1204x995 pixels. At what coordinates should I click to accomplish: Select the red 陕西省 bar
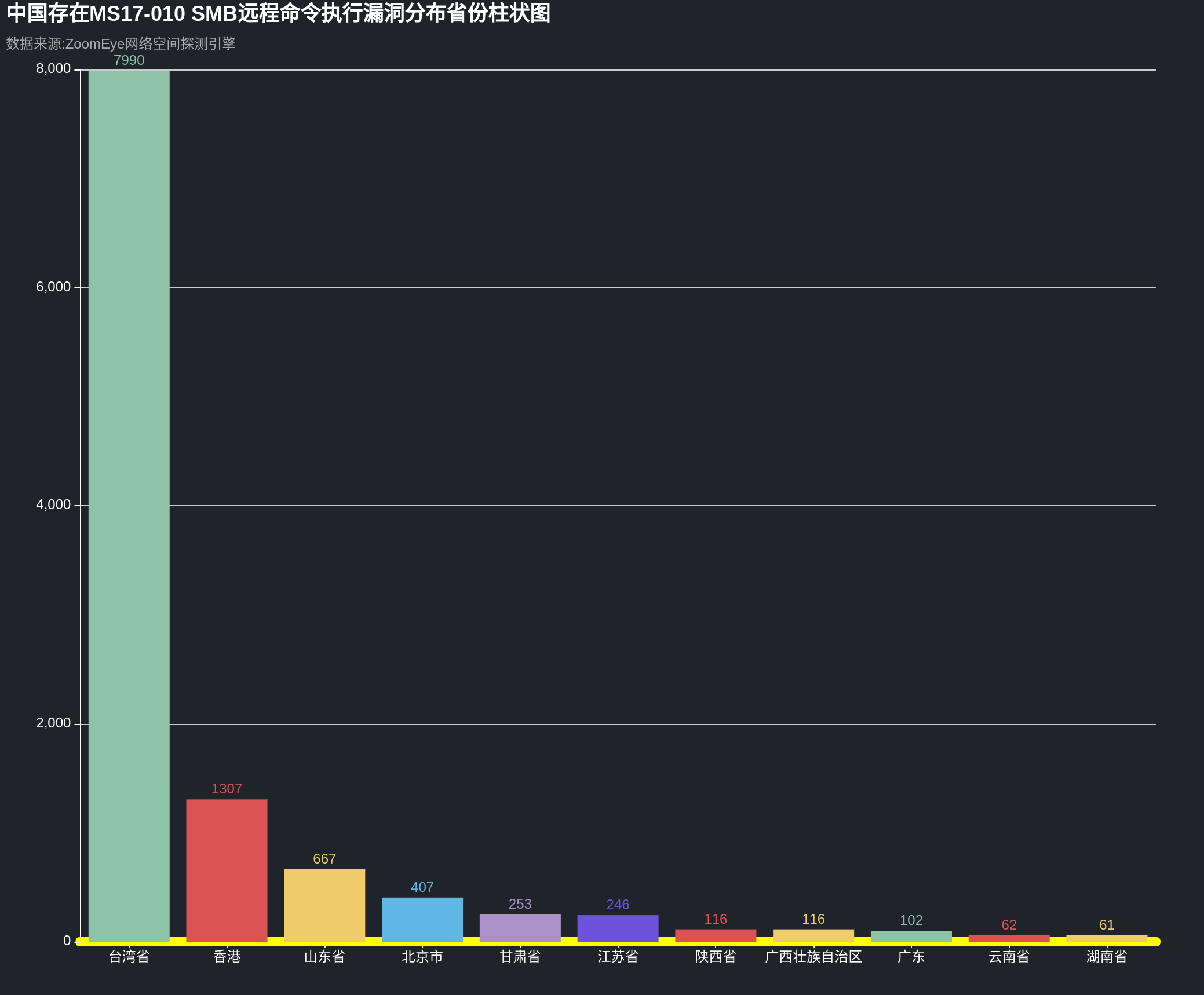click(x=716, y=935)
